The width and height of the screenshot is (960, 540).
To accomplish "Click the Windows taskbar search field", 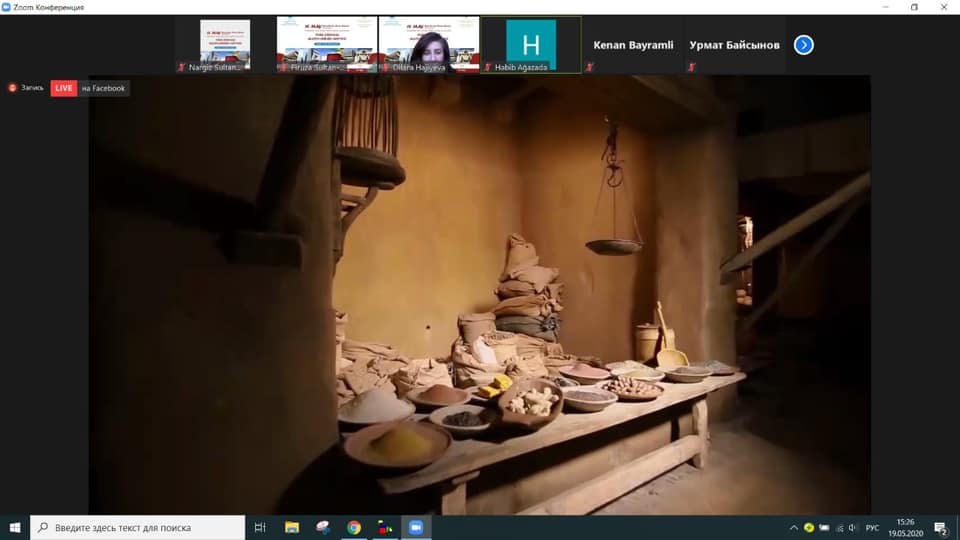I will [x=138, y=527].
